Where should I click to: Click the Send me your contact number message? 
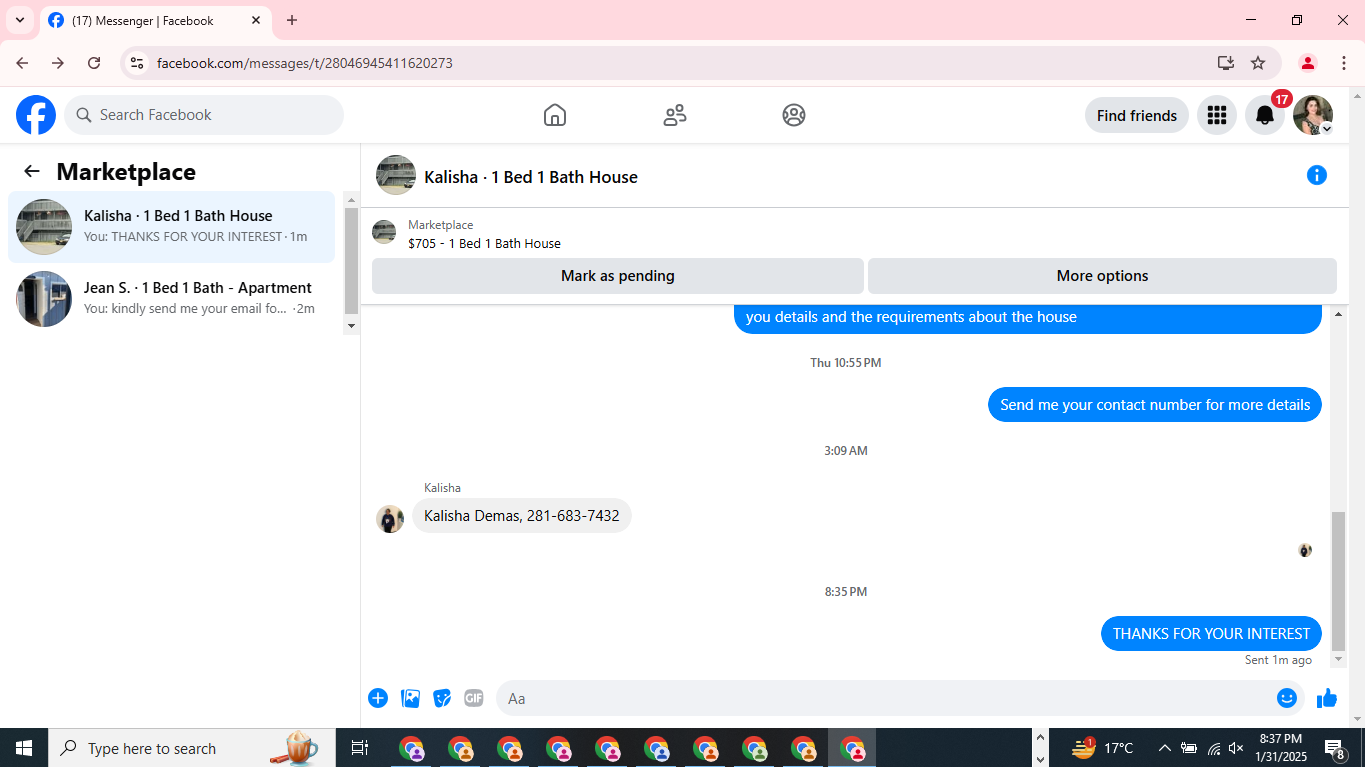(x=1155, y=405)
